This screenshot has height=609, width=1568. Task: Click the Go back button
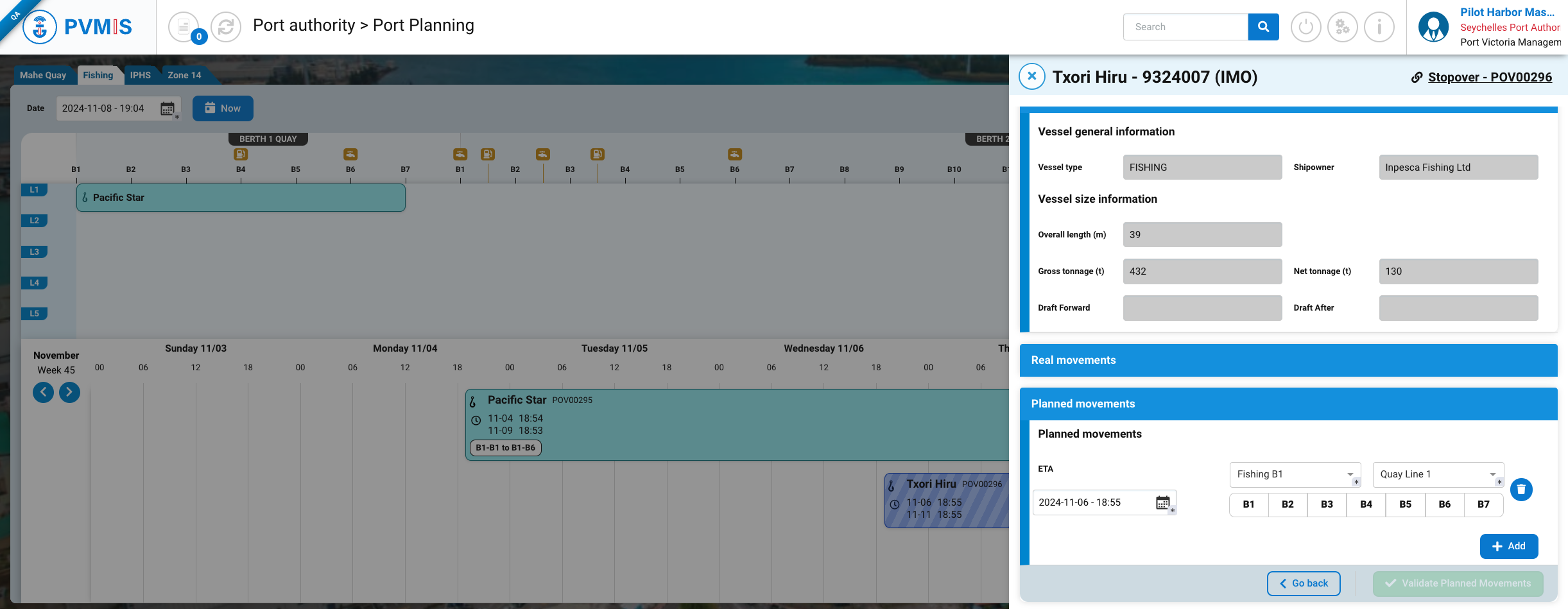(1304, 583)
